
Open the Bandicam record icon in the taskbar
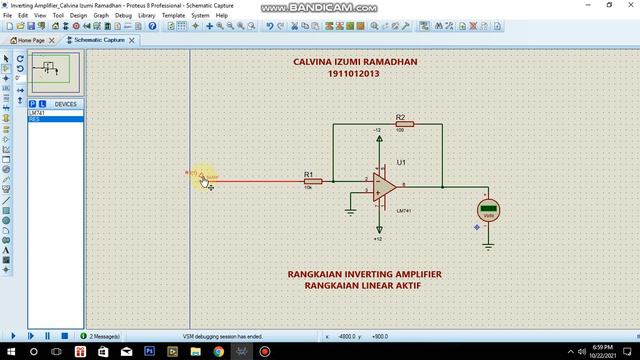265,351
